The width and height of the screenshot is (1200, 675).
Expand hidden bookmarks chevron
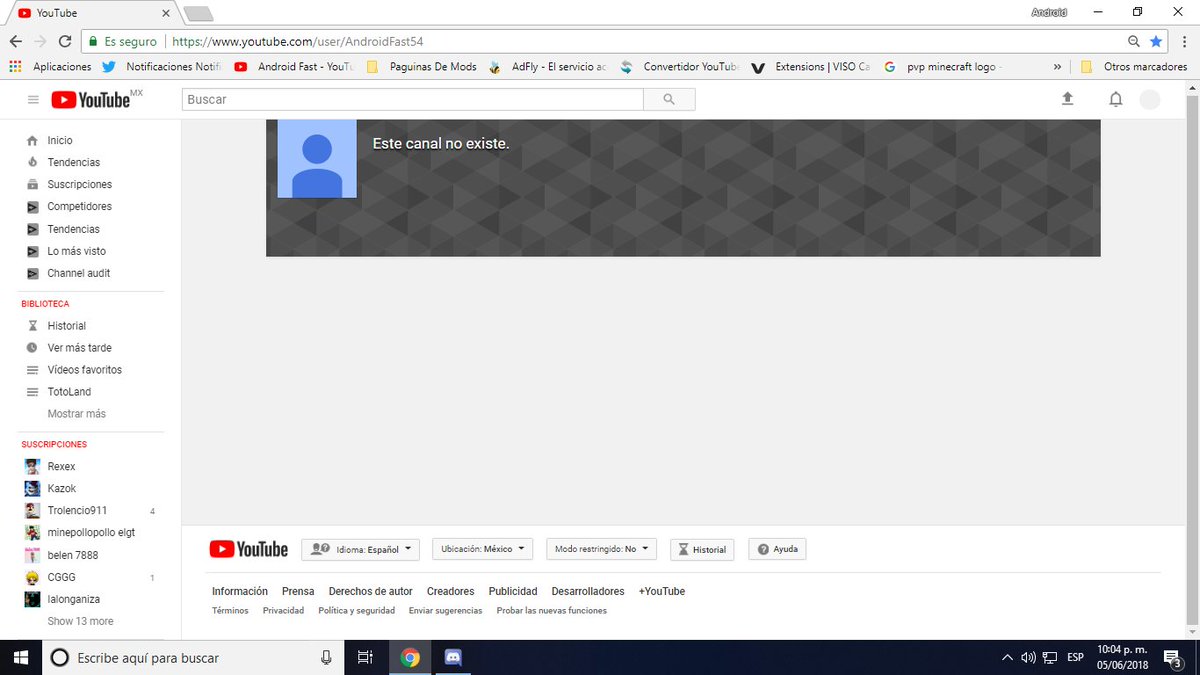pyautogui.click(x=1058, y=67)
